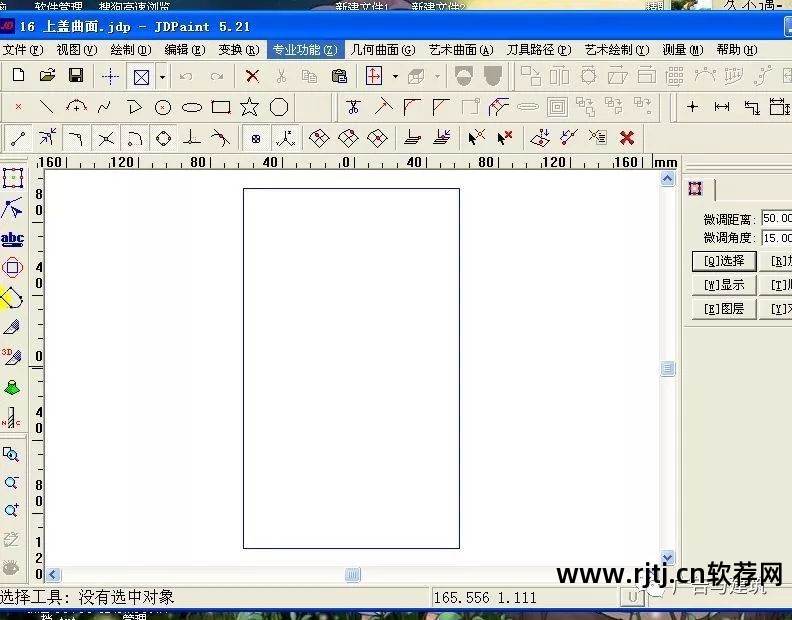Open the 绘制(D) menu
The width and height of the screenshot is (792, 620).
[131, 50]
